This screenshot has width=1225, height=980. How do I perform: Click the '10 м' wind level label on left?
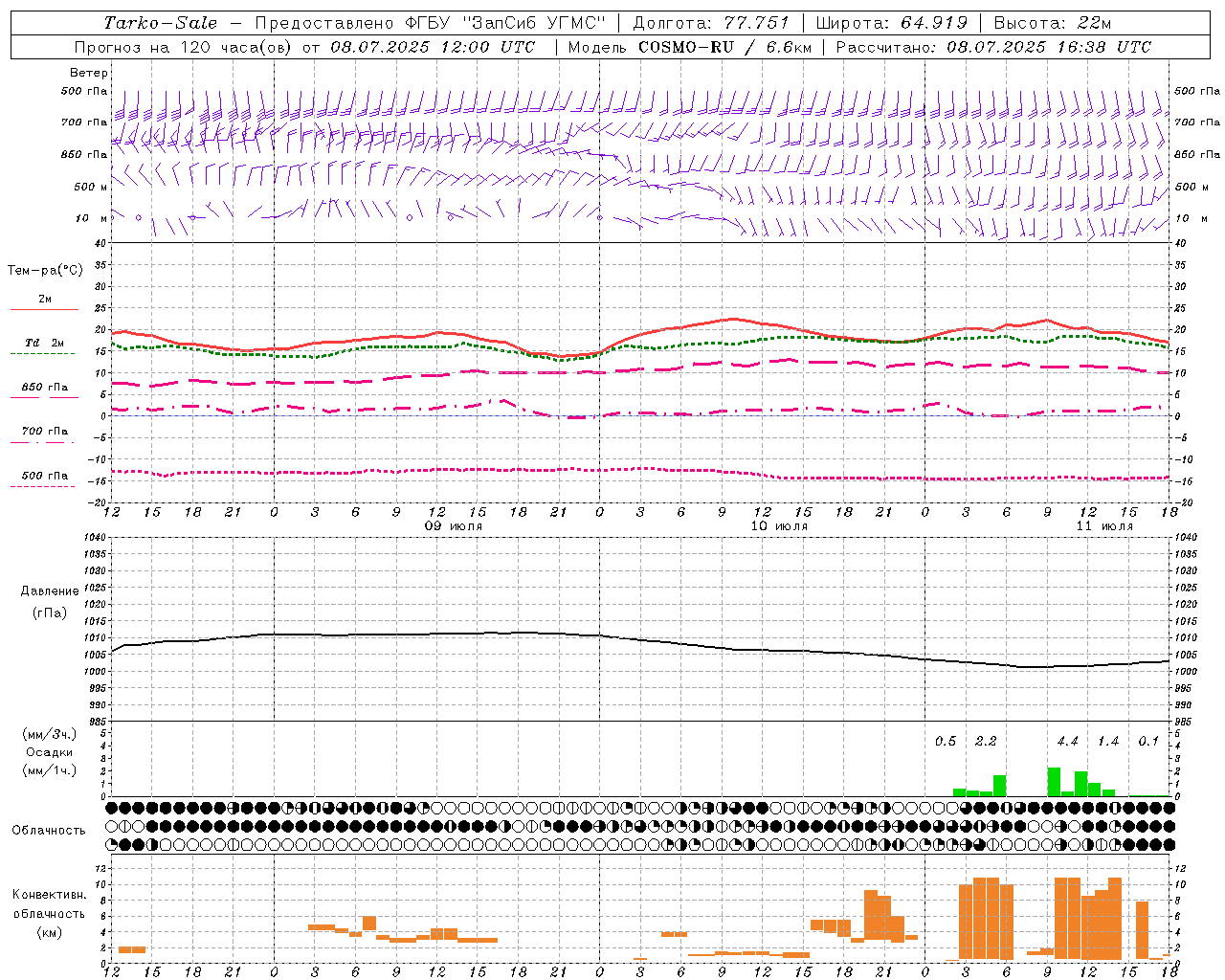coord(91,218)
